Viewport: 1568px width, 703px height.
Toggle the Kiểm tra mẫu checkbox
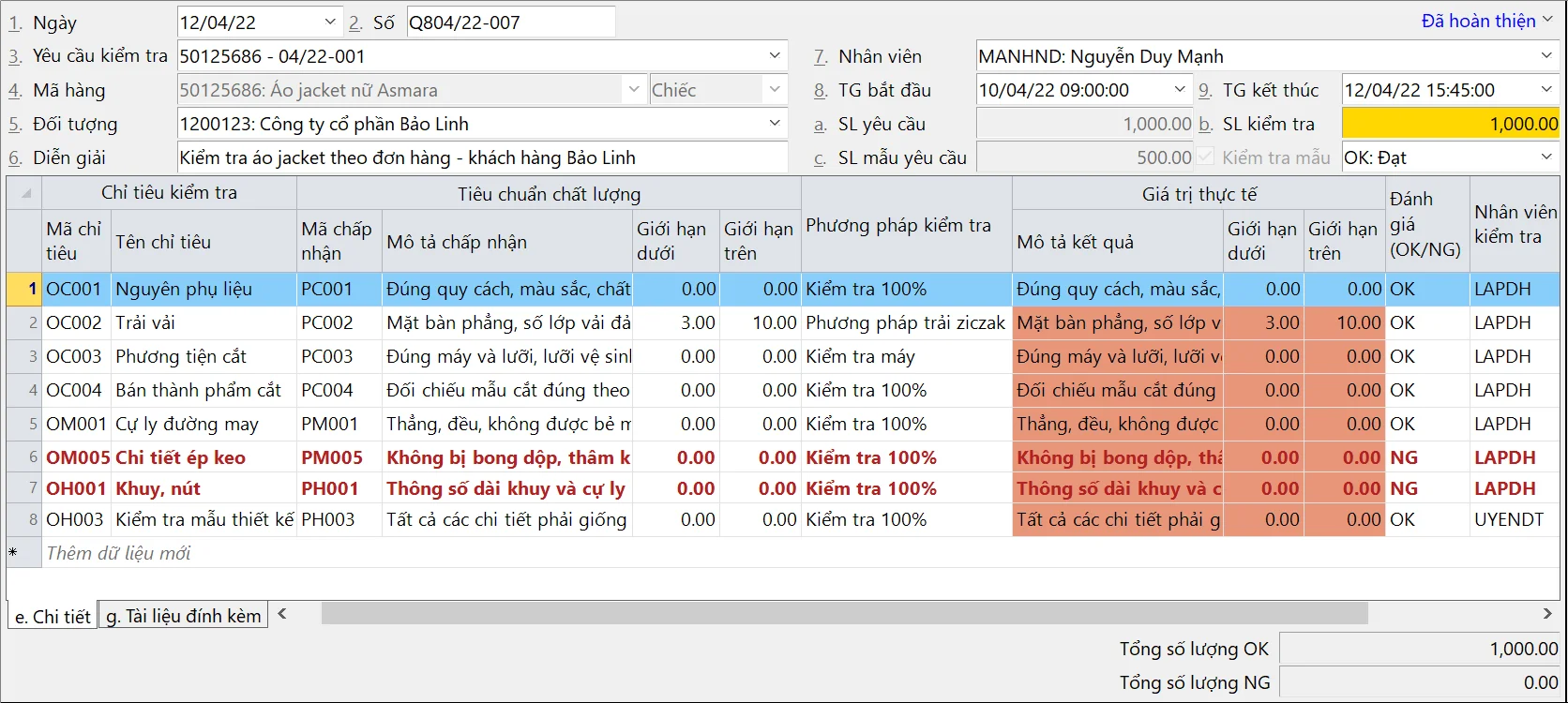[x=1206, y=157]
